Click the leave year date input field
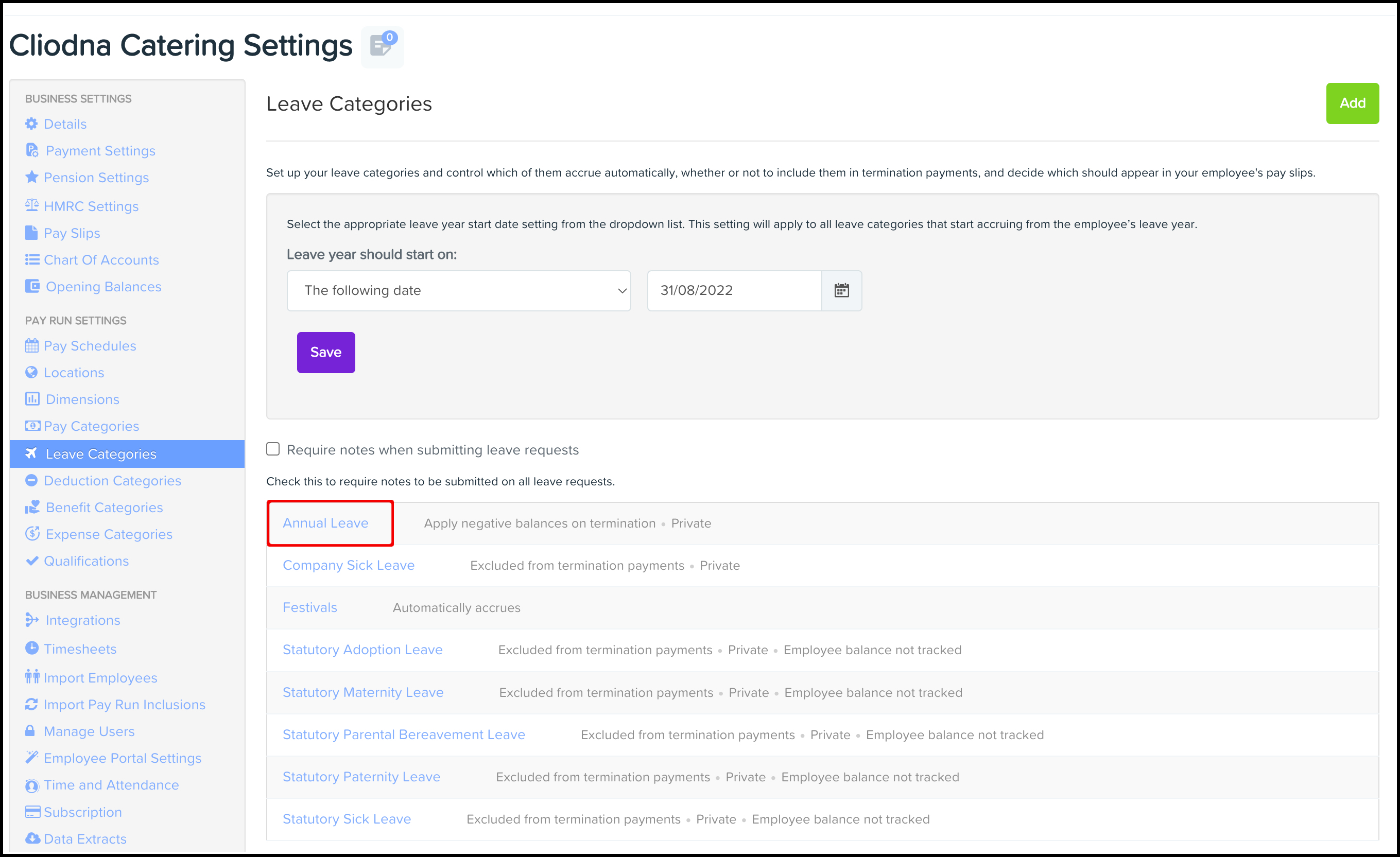Image resolution: width=1400 pixels, height=857 pixels. pos(734,291)
